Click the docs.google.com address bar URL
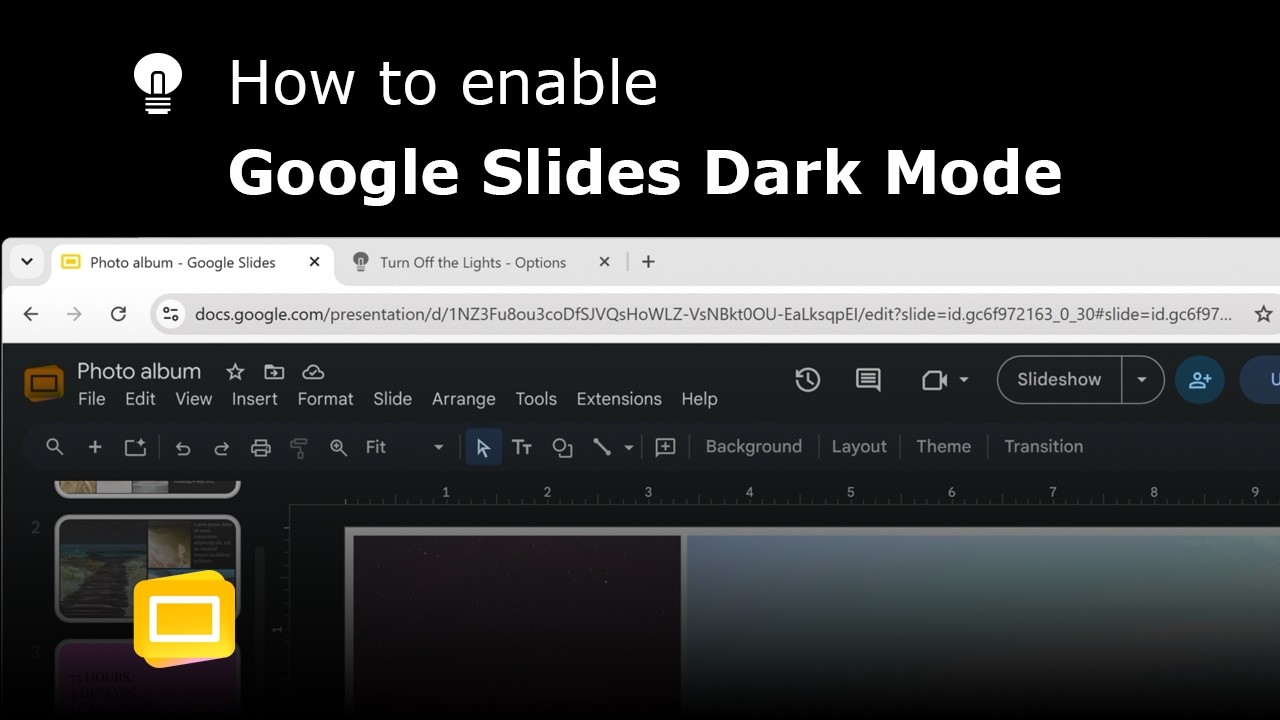This screenshot has width=1280, height=720. 713,314
